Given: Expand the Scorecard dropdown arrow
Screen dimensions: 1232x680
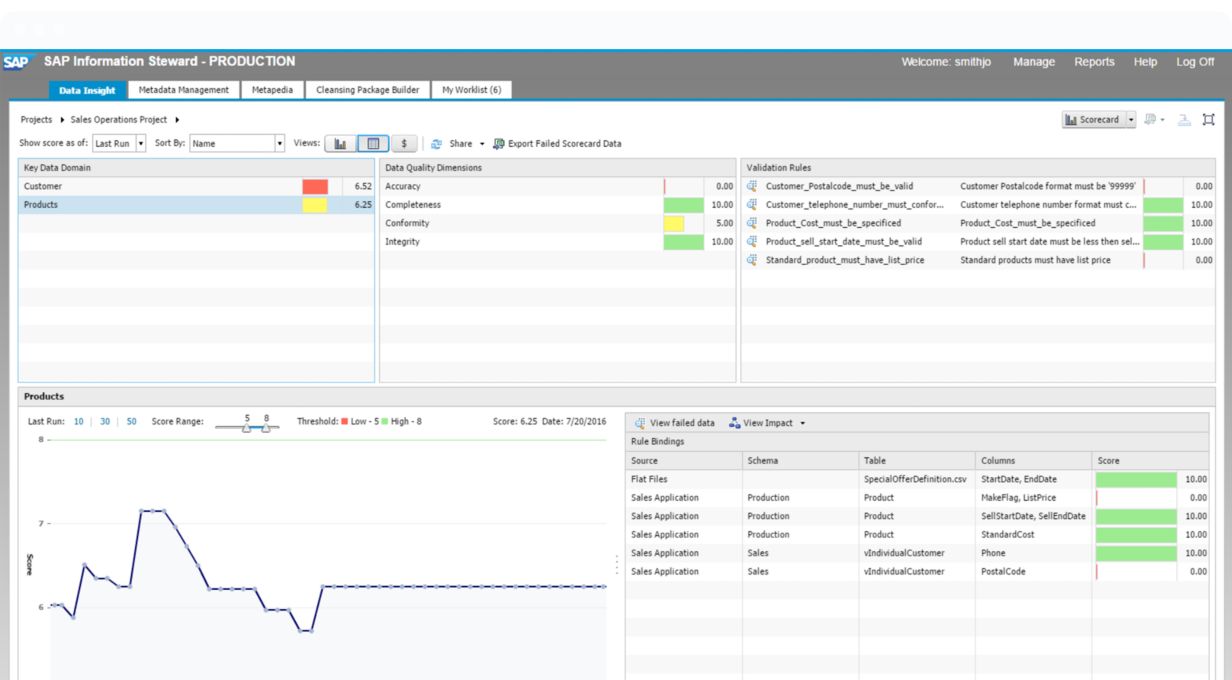Looking at the screenshot, I should (x=1131, y=120).
